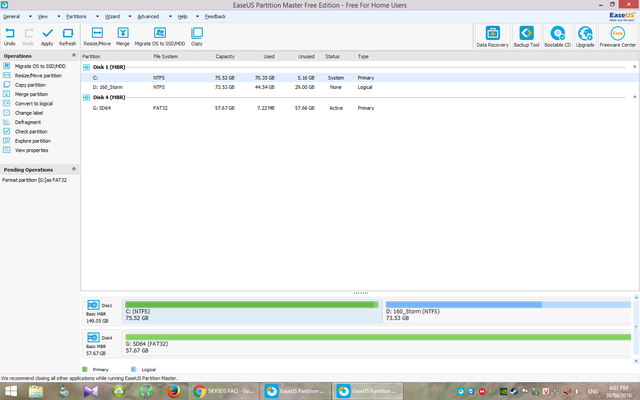640x400 pixels.
Task: Open File Explorer from the taskbar
Action: point(36,391)
